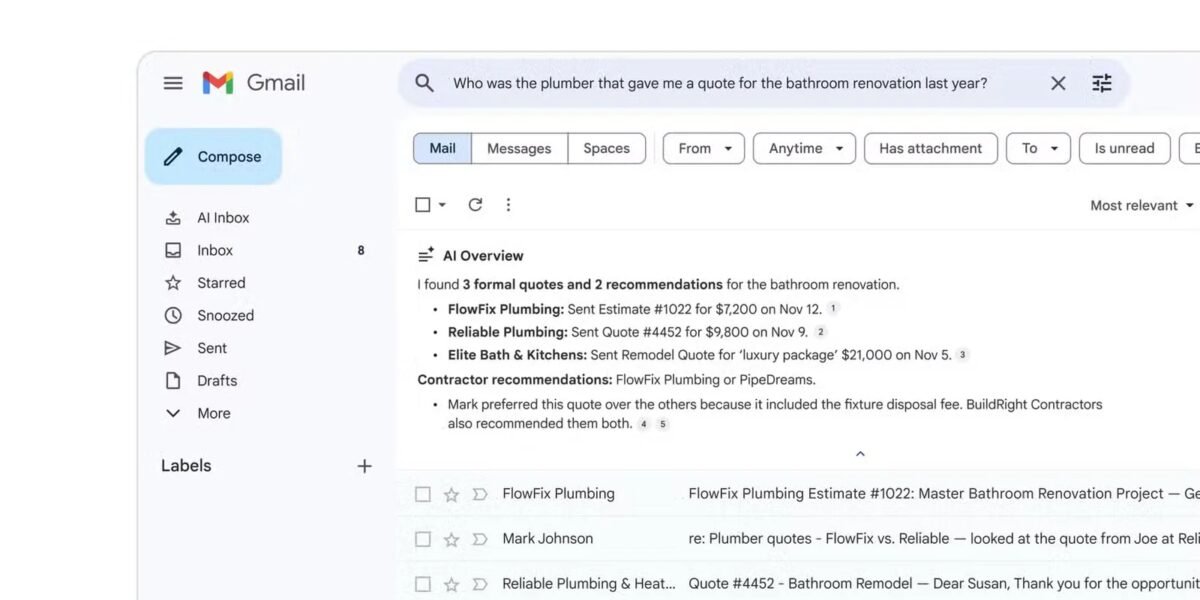Click the 'Reliable Plumbing:' bullet text
This screenshot has height=600, width=1200.
click(508, 332)
